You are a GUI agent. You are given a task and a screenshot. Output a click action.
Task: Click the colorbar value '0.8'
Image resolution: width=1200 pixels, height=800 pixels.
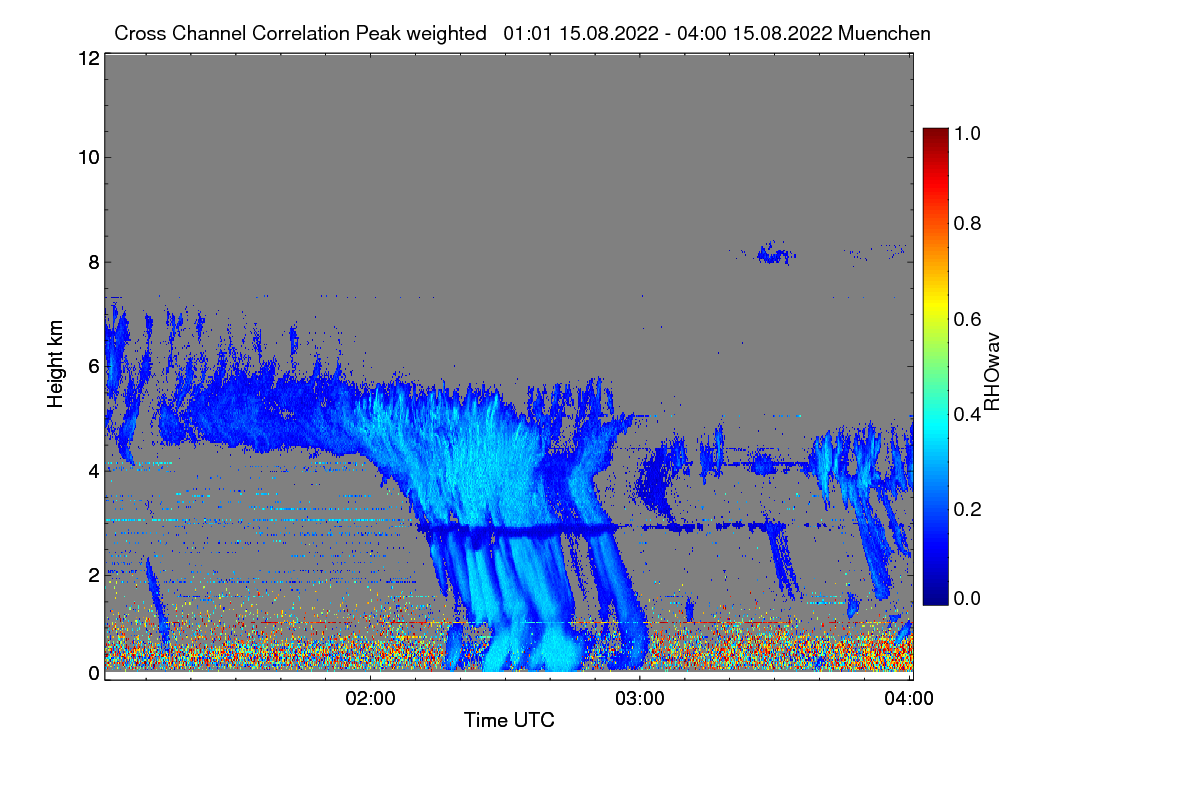coord(967,224)
